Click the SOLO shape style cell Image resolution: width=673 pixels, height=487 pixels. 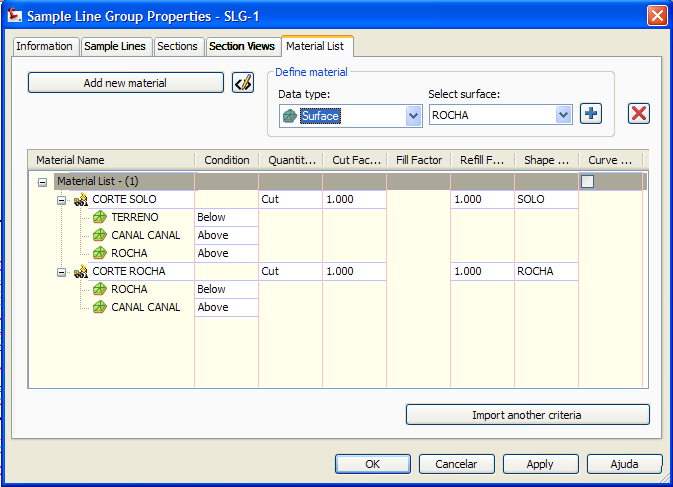(x=546, y=200)
